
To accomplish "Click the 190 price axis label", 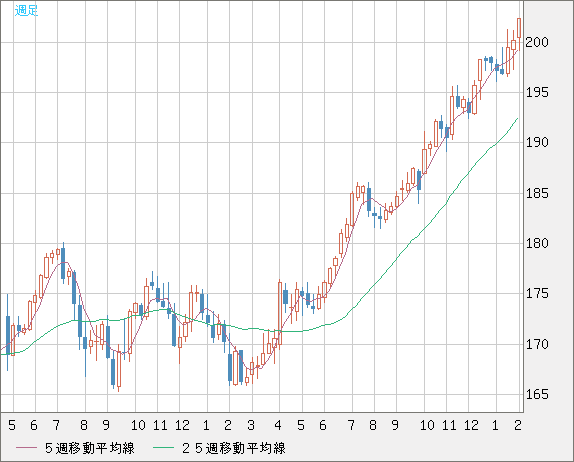I will tap(537, 143).
